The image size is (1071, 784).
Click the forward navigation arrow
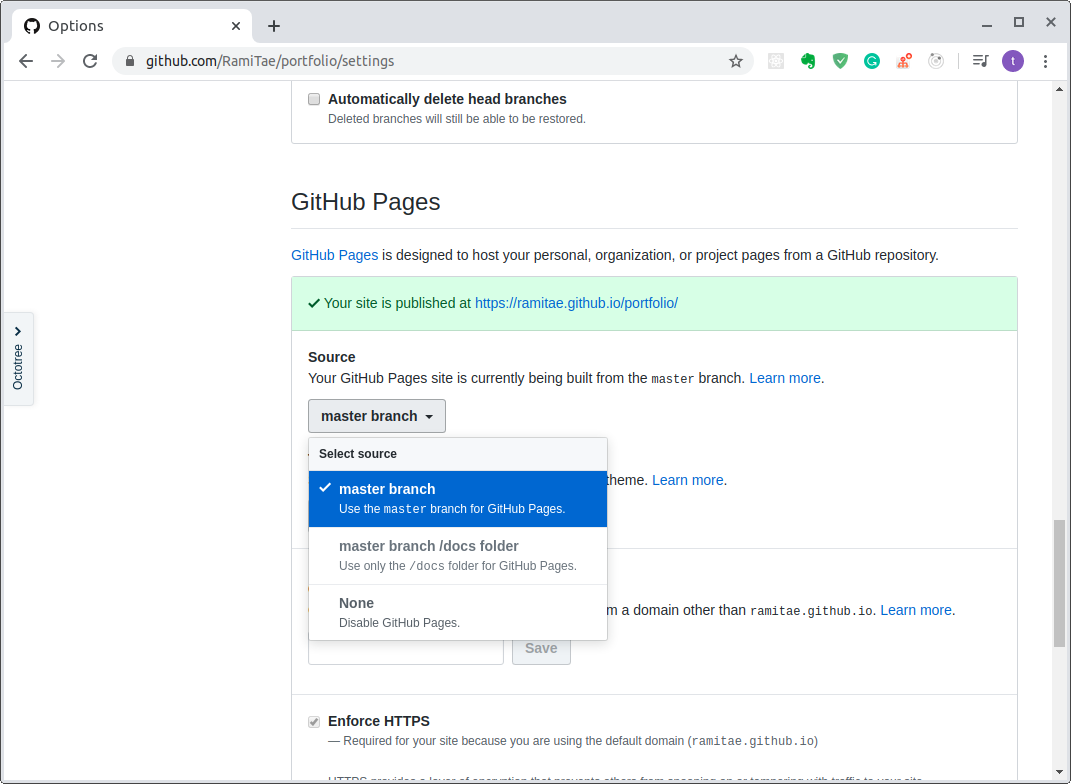58,61
